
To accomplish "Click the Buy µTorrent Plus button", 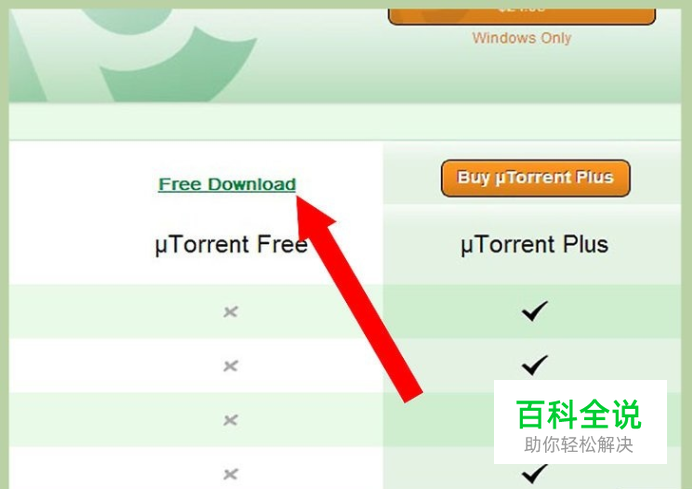I will [x=535, y=178].
